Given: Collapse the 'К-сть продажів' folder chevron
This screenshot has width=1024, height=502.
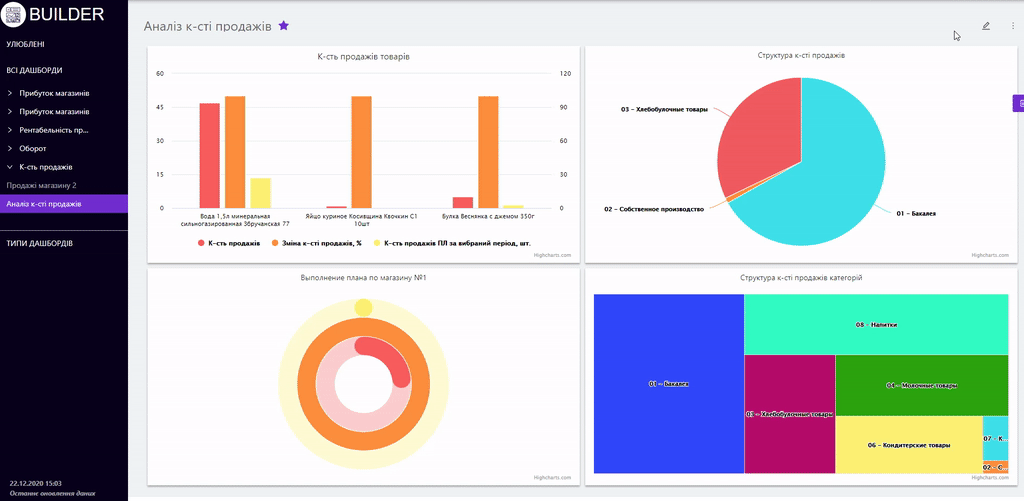Looking at the screenshot, I should click(x=10, y=167).
